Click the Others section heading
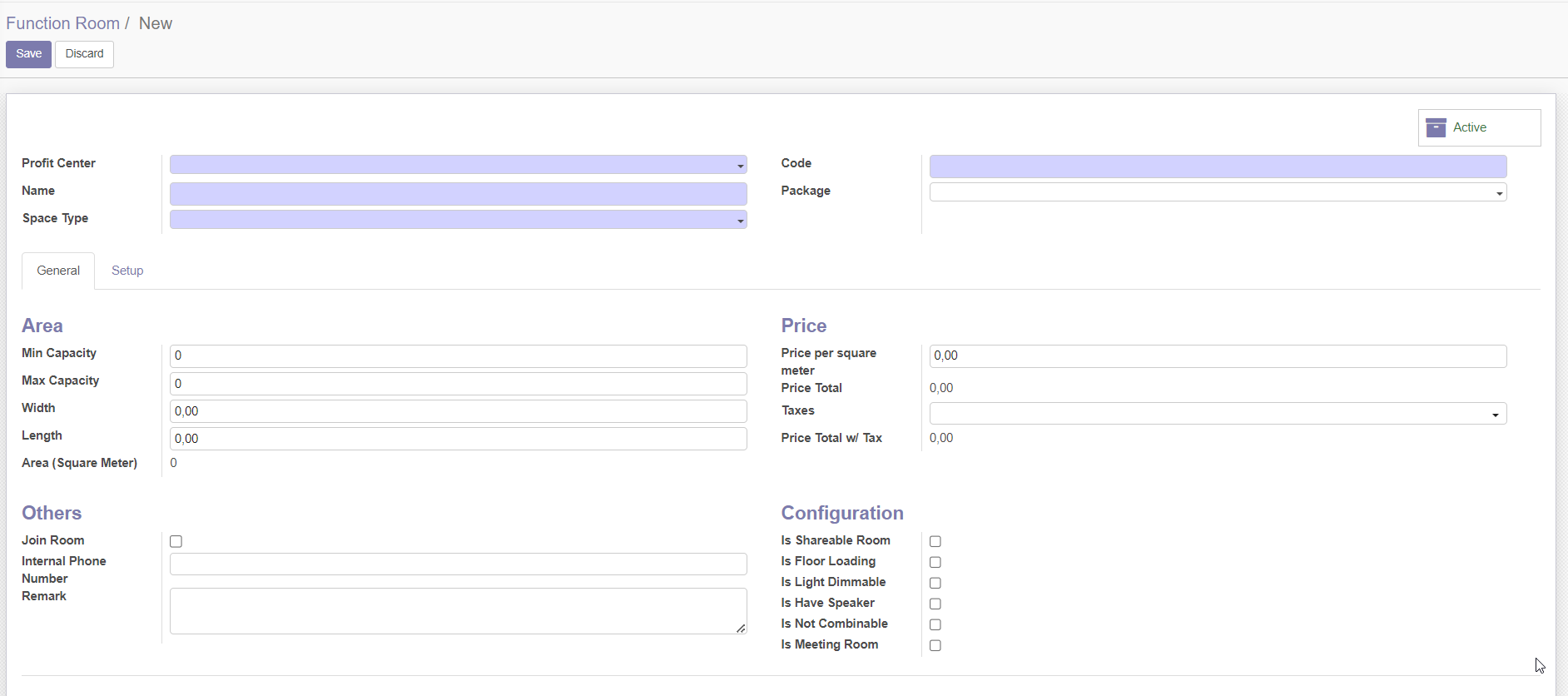 tap(52, 513)
